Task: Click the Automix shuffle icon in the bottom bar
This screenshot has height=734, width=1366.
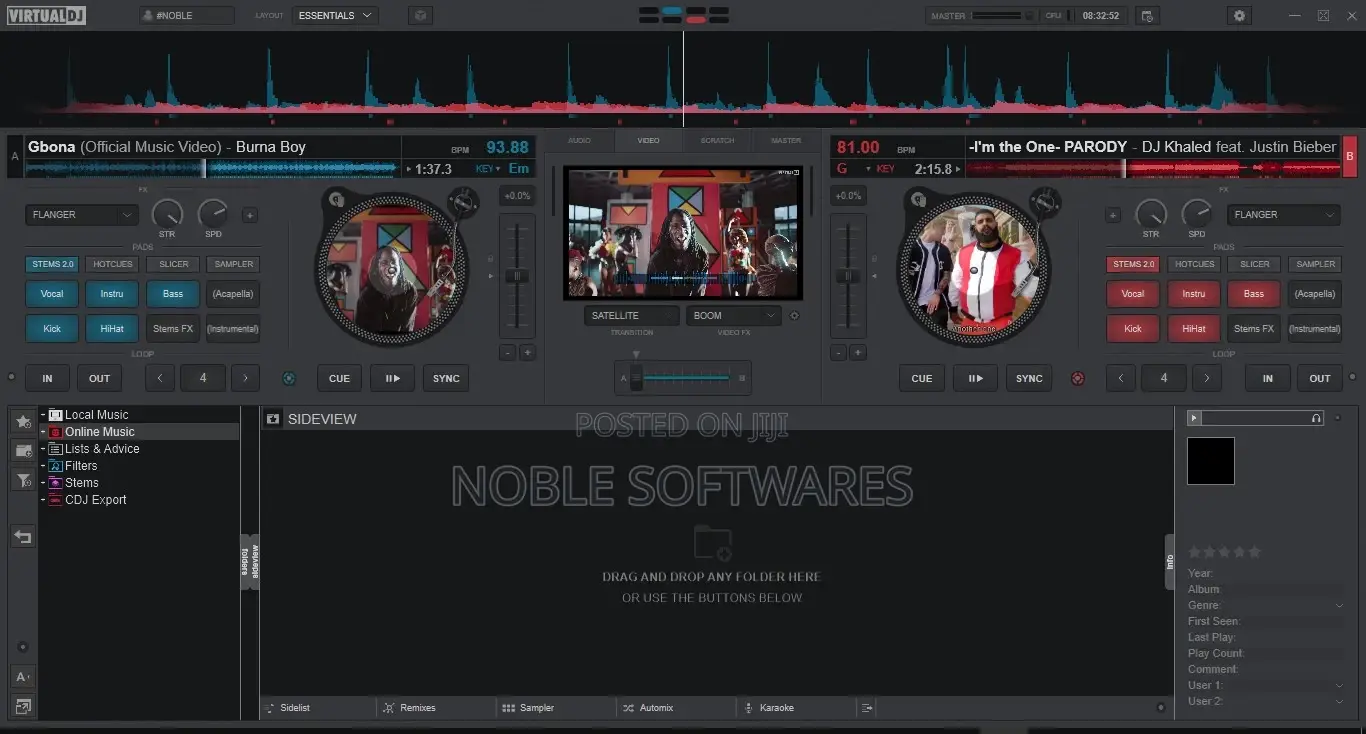Action: [628, 708]
